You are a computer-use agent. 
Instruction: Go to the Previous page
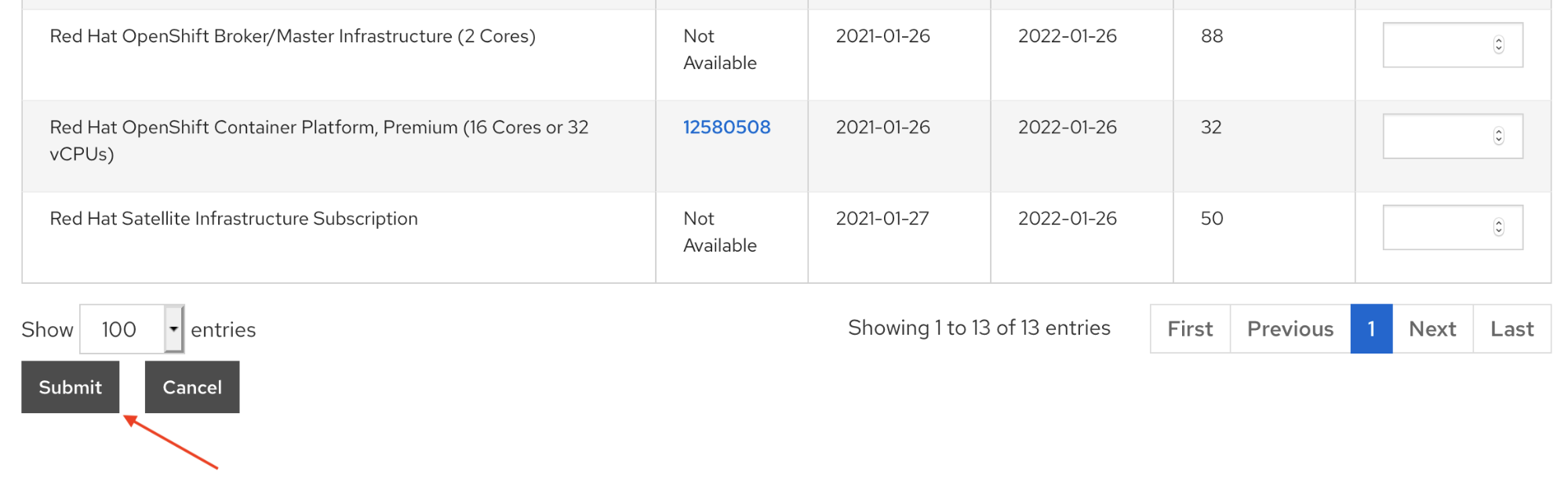(1290, 329)
